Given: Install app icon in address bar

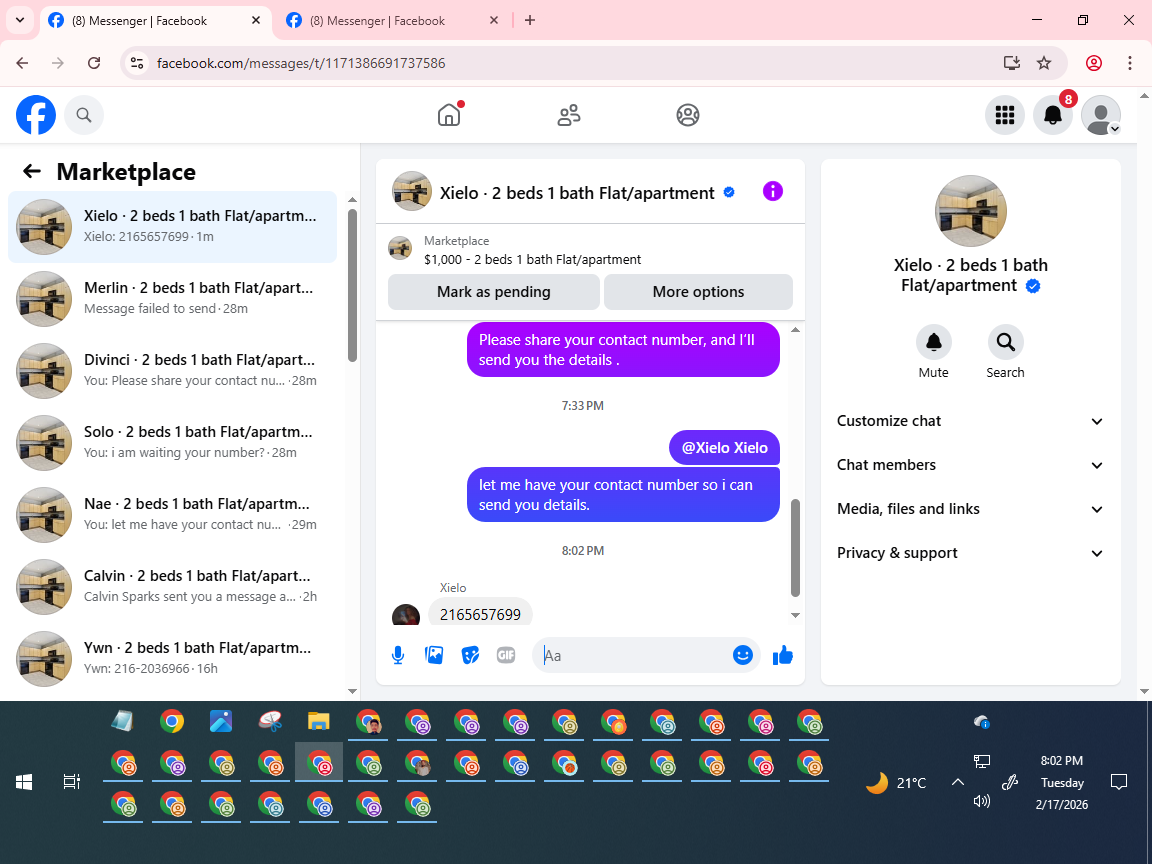Looking at the screenshot, I should 1012,63.
